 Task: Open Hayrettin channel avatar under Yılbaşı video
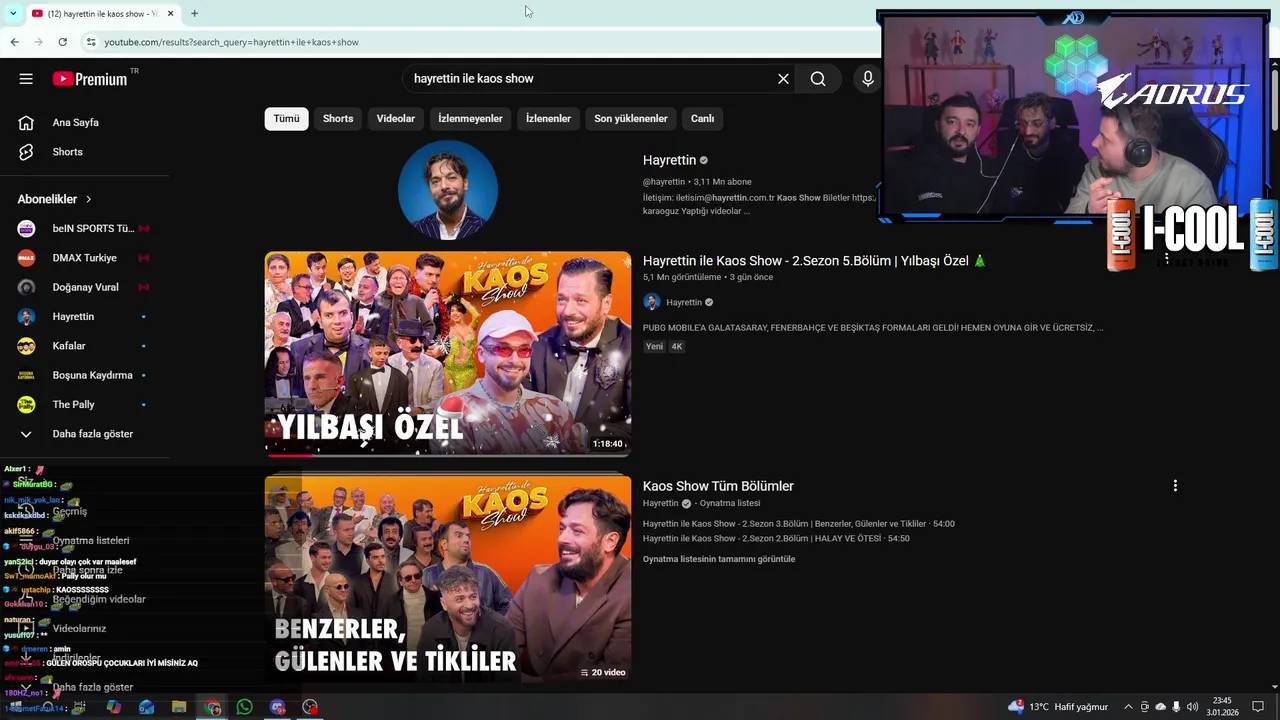coord(652,302)
